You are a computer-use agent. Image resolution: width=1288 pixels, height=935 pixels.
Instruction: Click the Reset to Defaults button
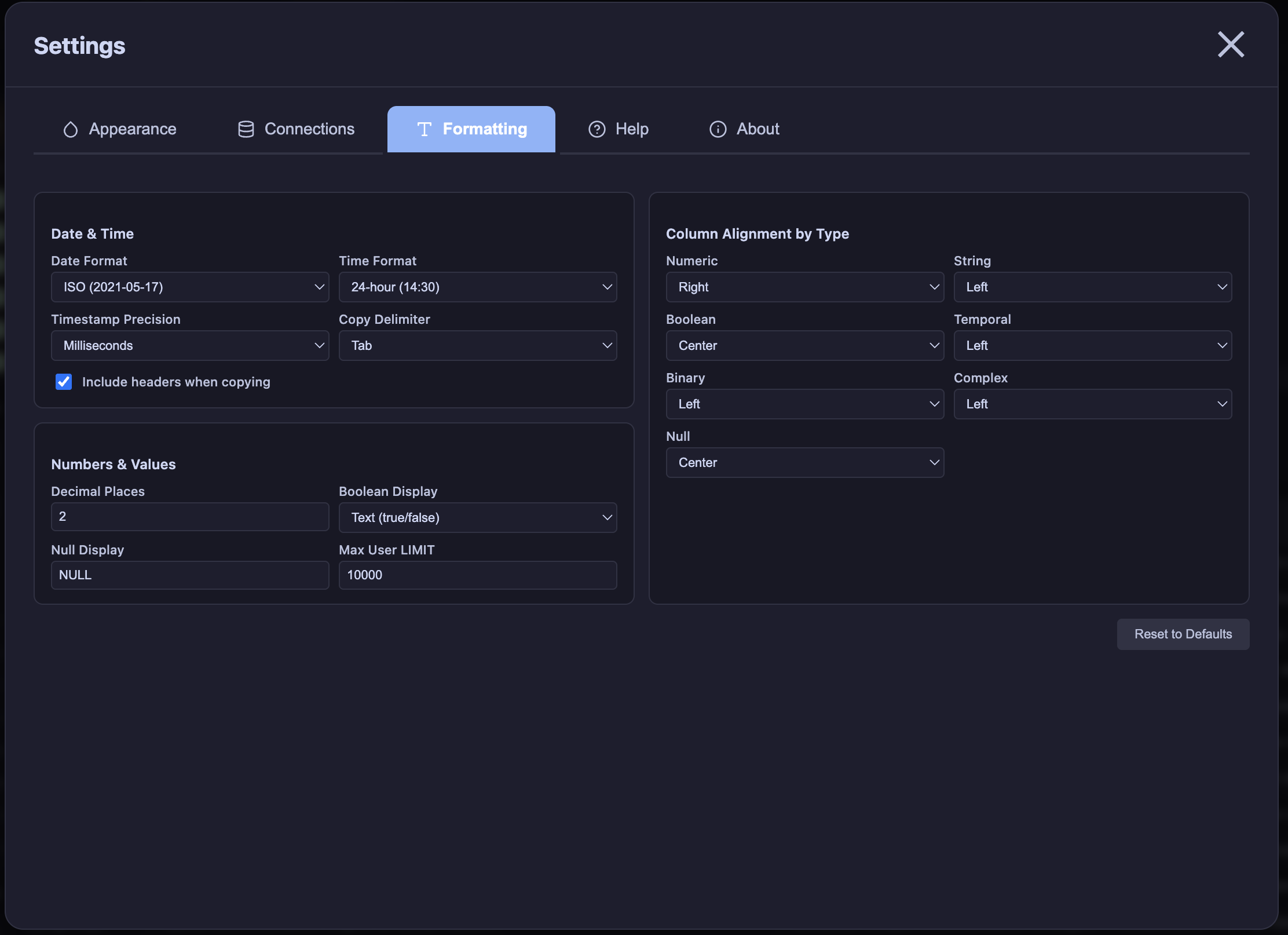coord(1183,634)
